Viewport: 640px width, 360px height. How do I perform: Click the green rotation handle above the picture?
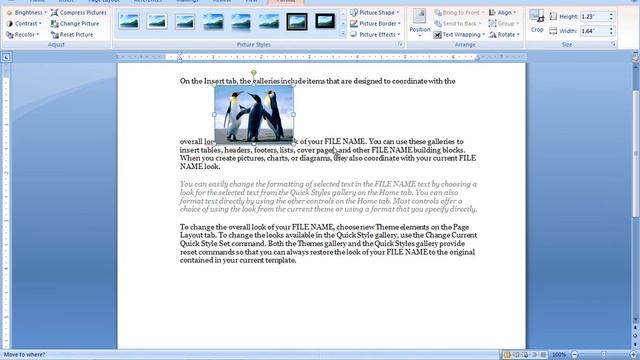254,73
